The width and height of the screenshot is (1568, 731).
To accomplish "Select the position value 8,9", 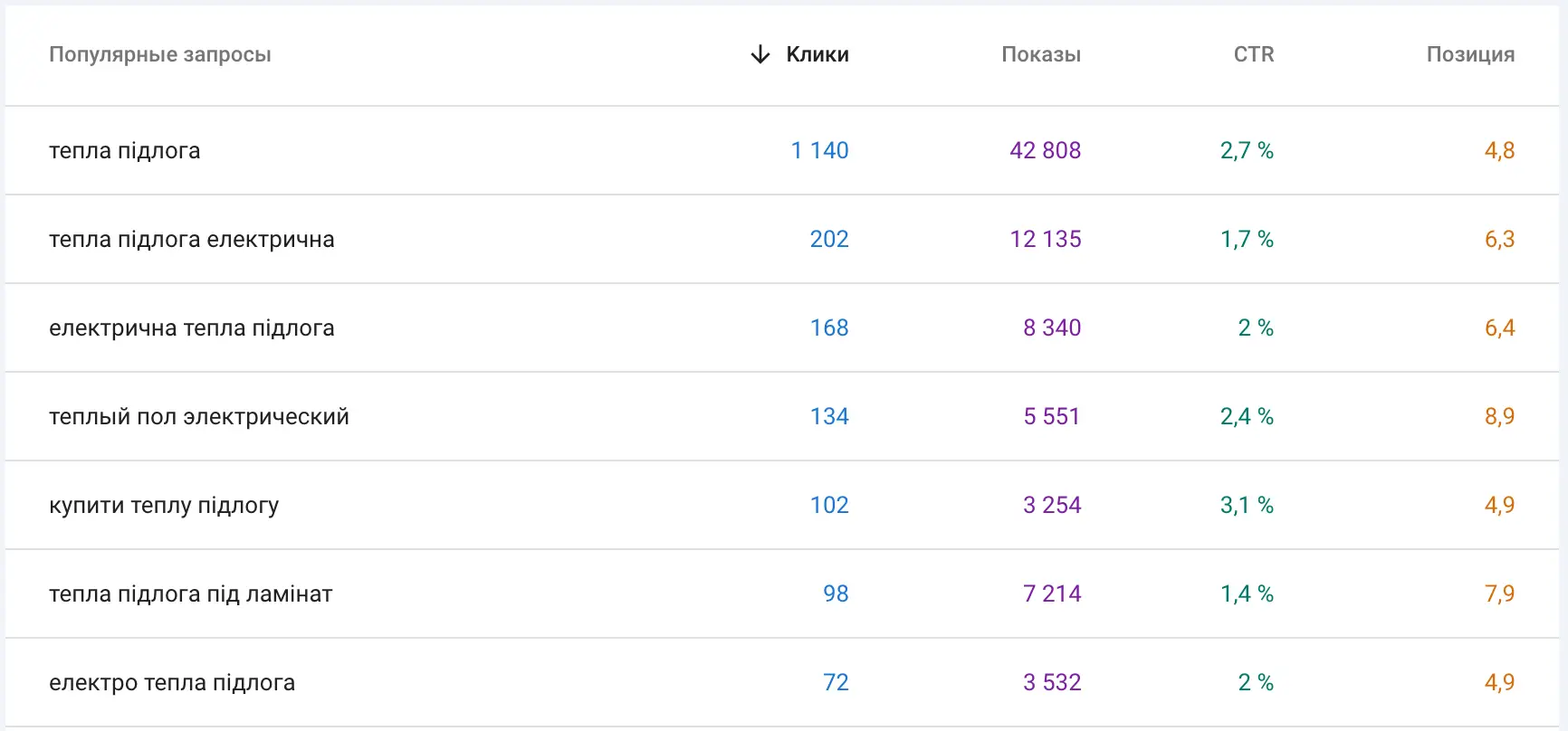I will point(1498,416).
